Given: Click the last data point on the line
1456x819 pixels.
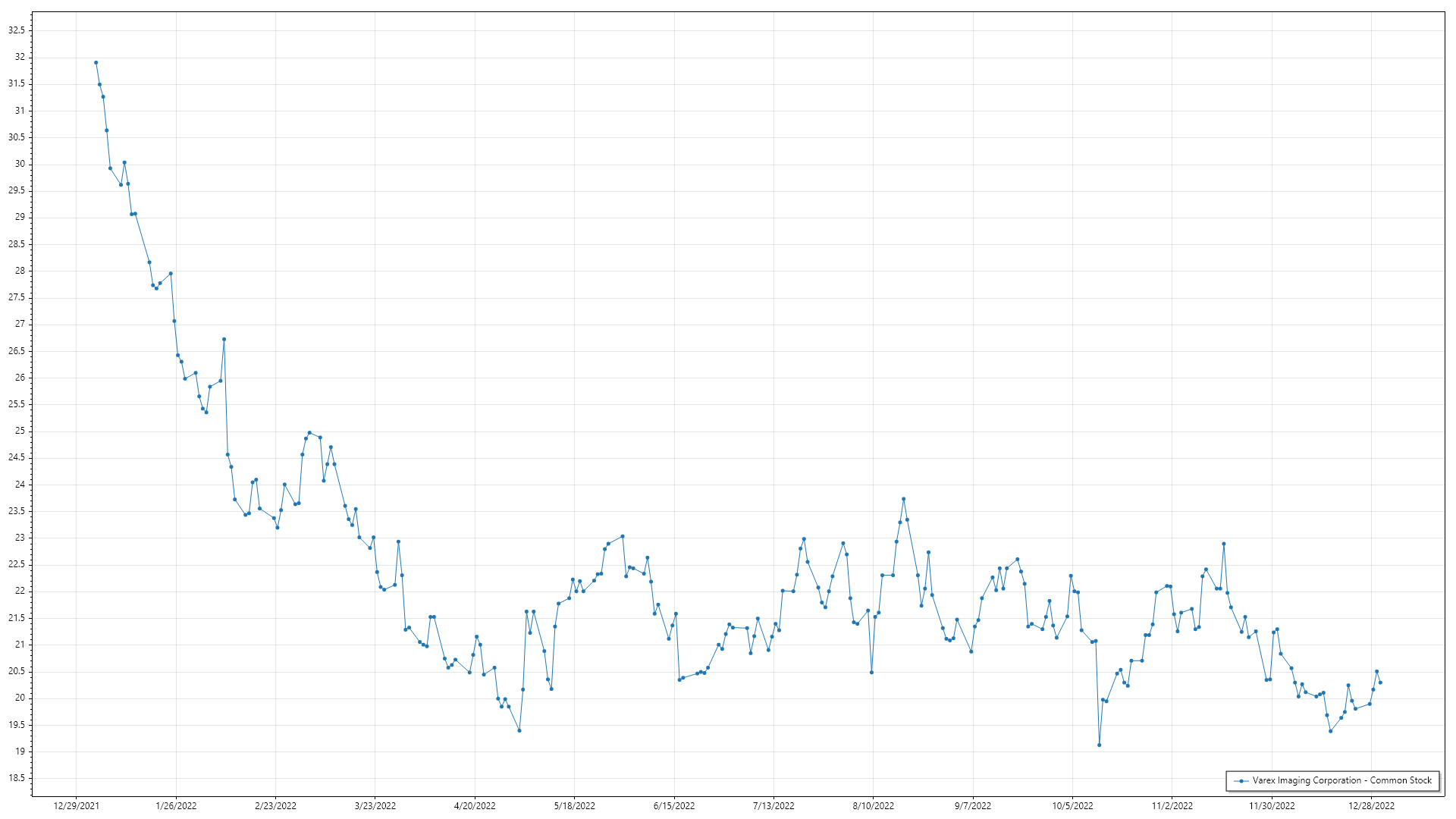Looking at the screenshot, I should pyautogui.click(x=1380, y=682).
